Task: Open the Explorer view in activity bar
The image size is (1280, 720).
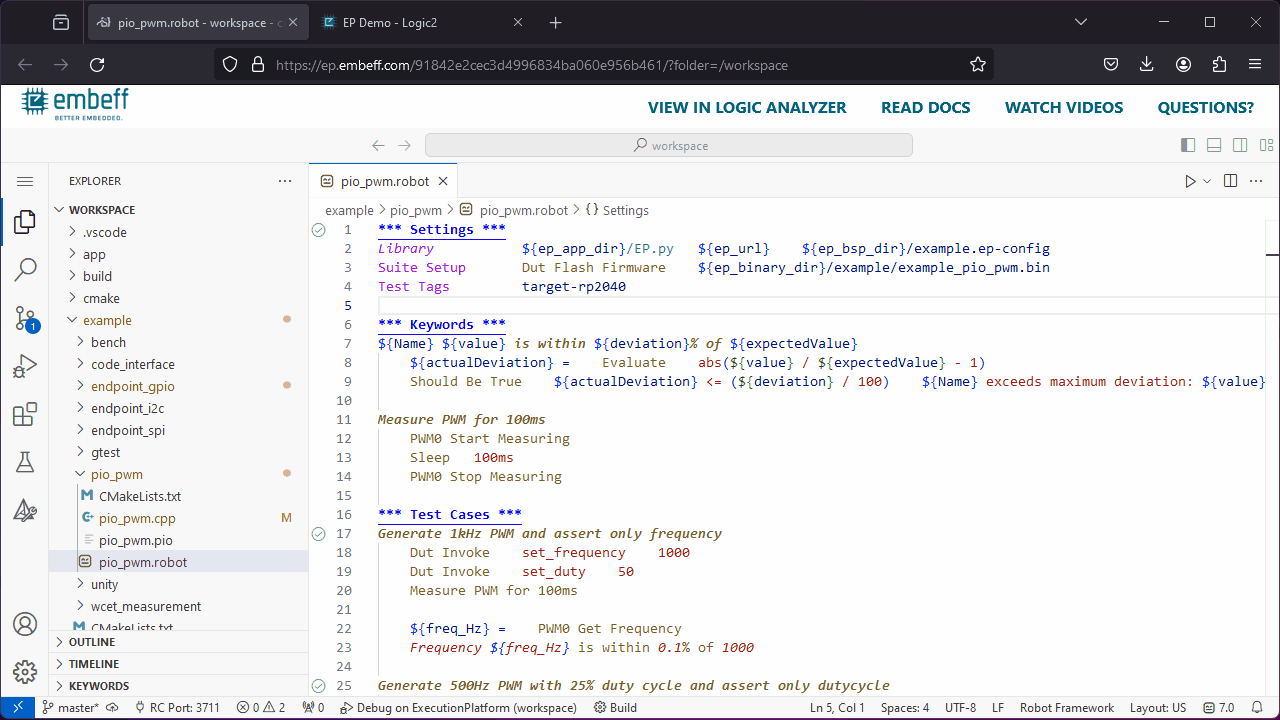Action: (25, 222)
